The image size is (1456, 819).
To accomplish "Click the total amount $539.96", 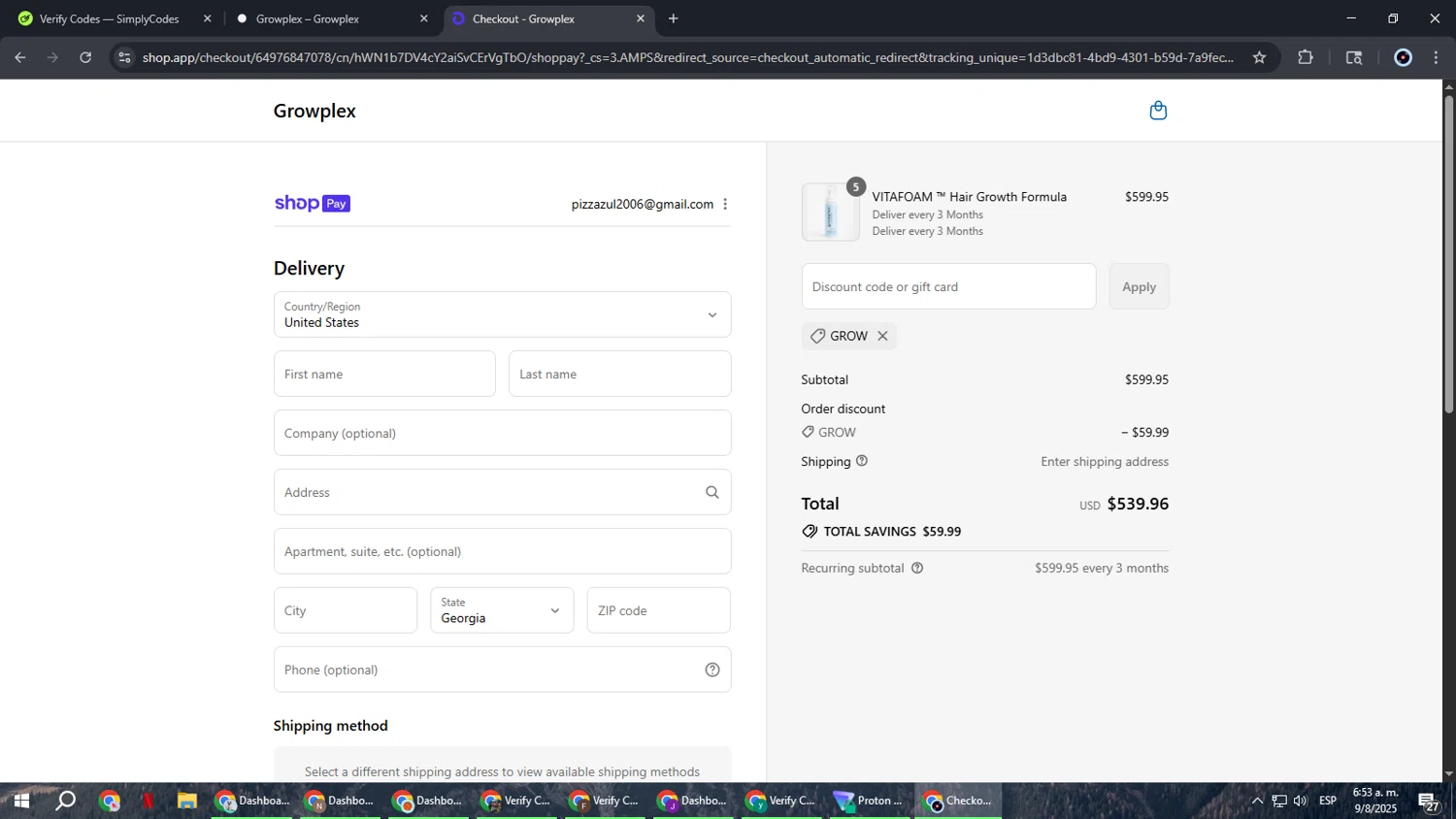I will pyautogui.click(x=1138, y=504).
